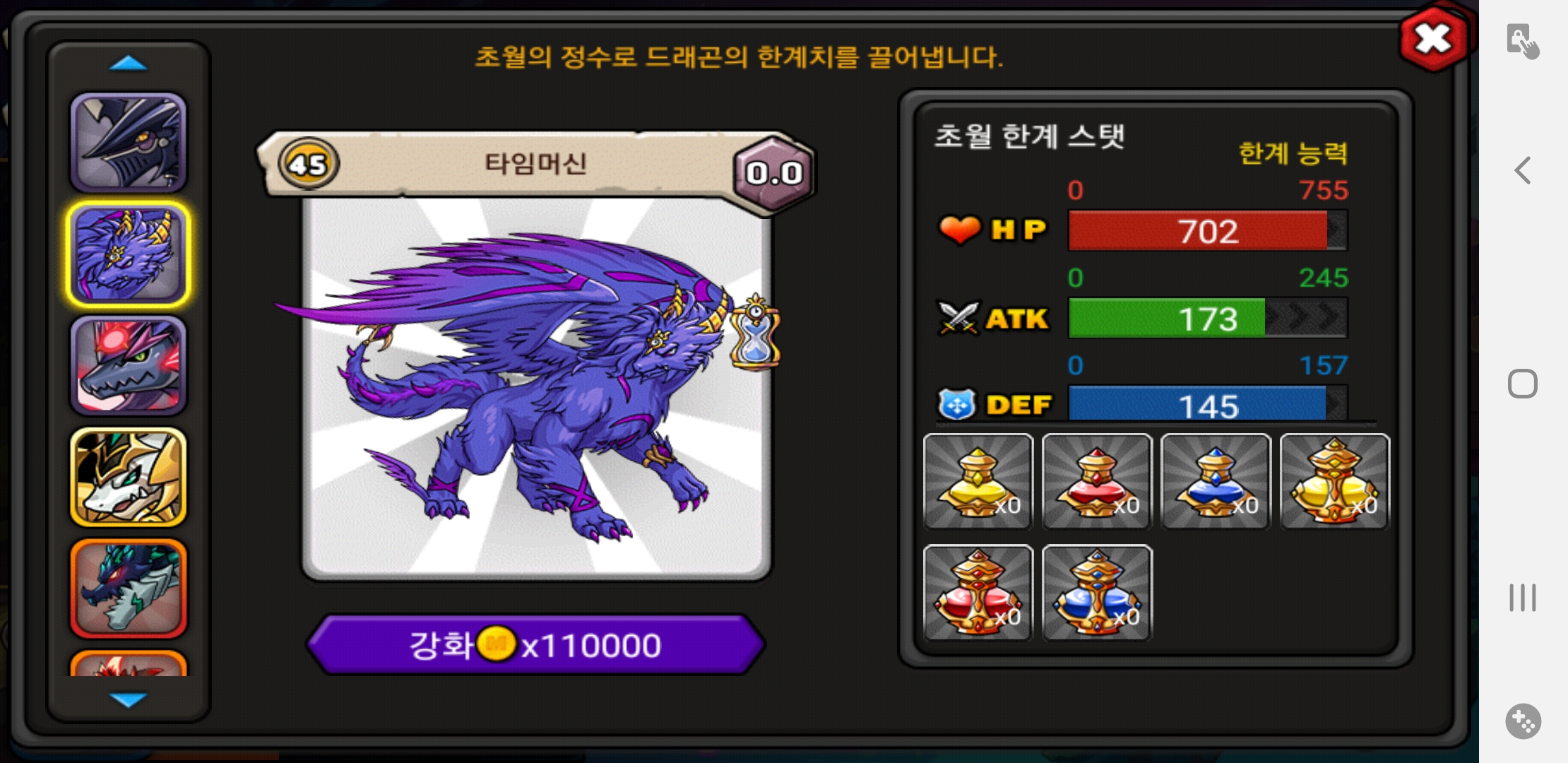The image size is (1568, 763).
Task: Click the 강화 x110000 enhance button
Action: coord(536,645)
